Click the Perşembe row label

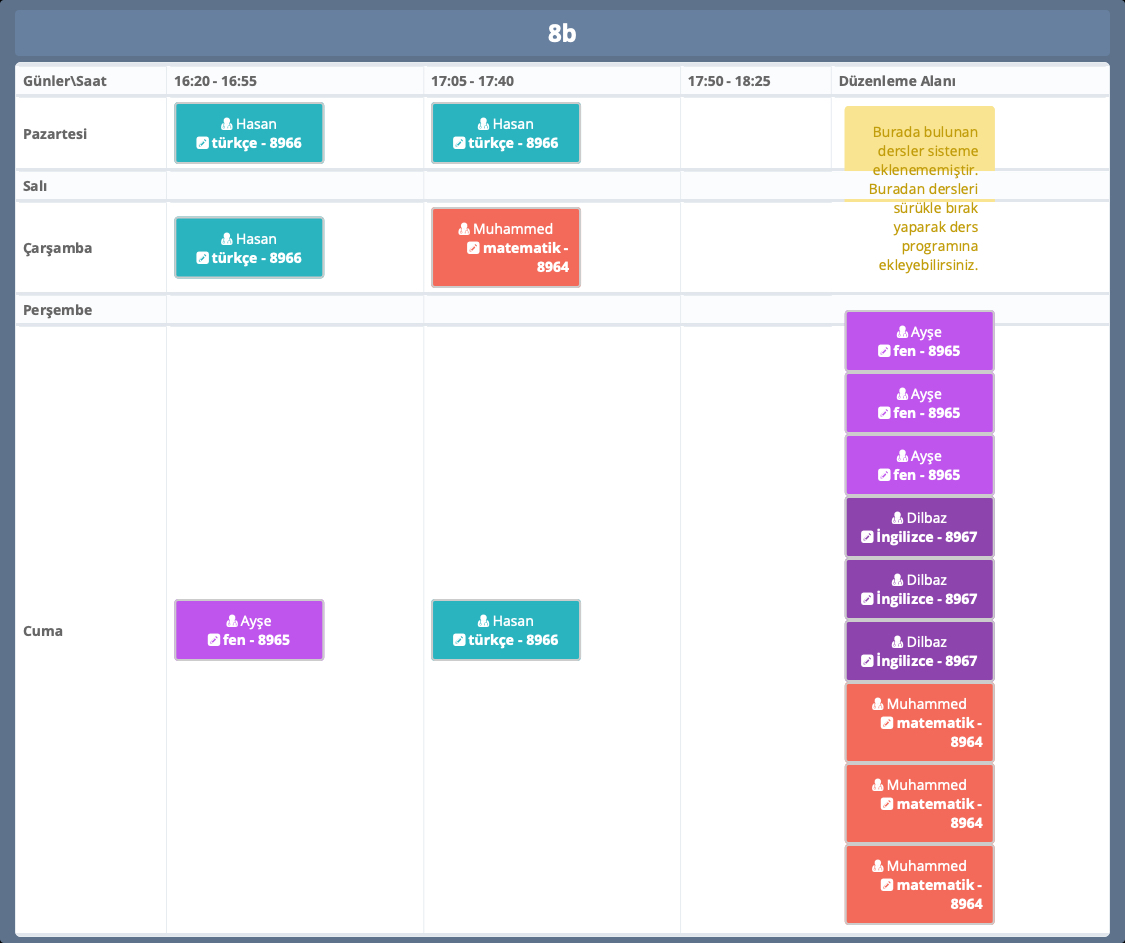[x=57, y=310]
